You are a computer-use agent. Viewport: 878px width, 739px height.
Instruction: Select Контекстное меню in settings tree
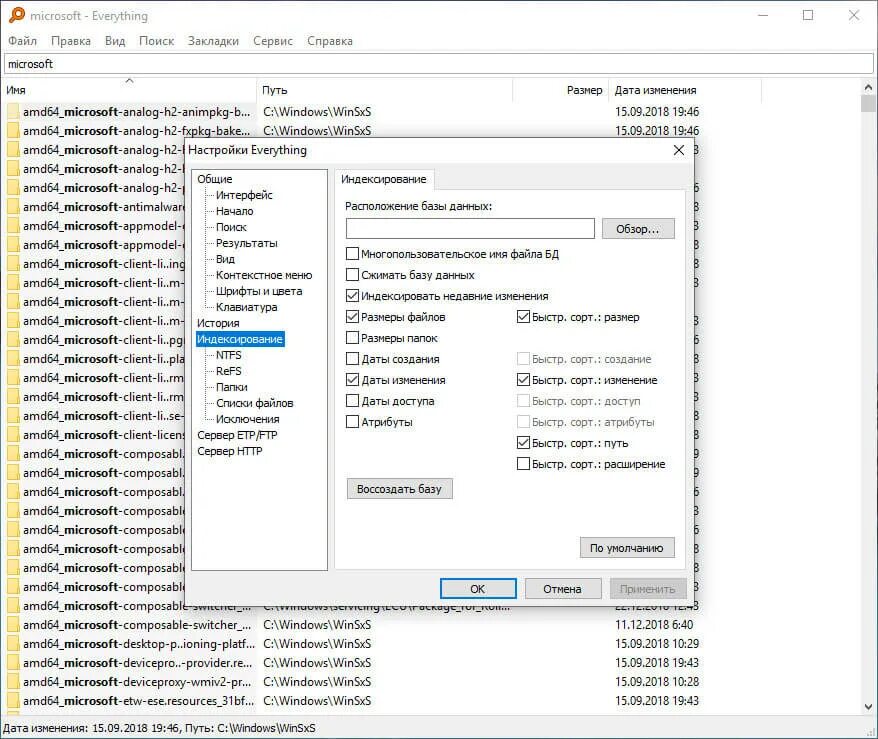[x=264, y=275]
